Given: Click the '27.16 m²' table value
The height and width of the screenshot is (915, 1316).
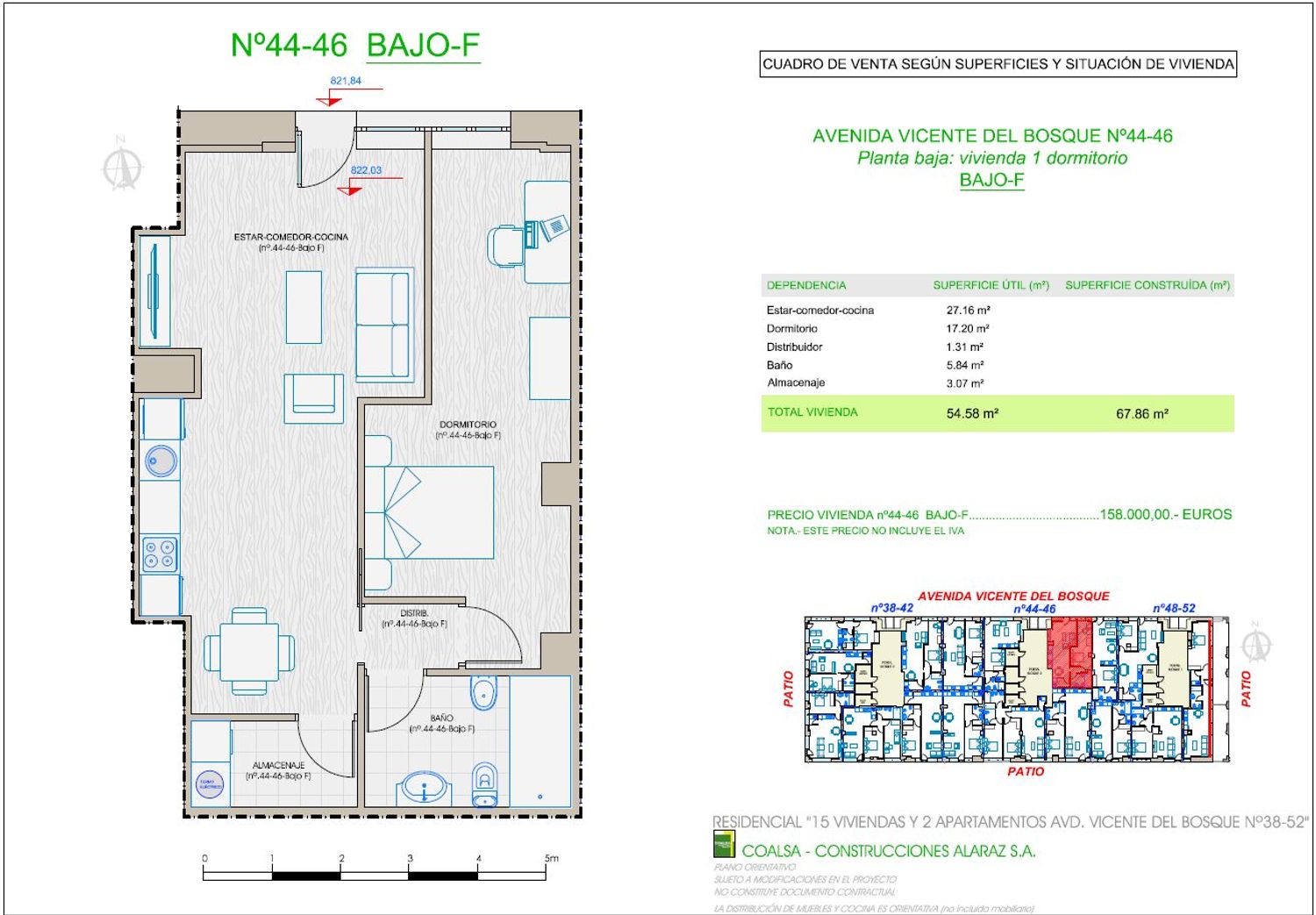Looking at the screenshot, I should coord(968,311).
